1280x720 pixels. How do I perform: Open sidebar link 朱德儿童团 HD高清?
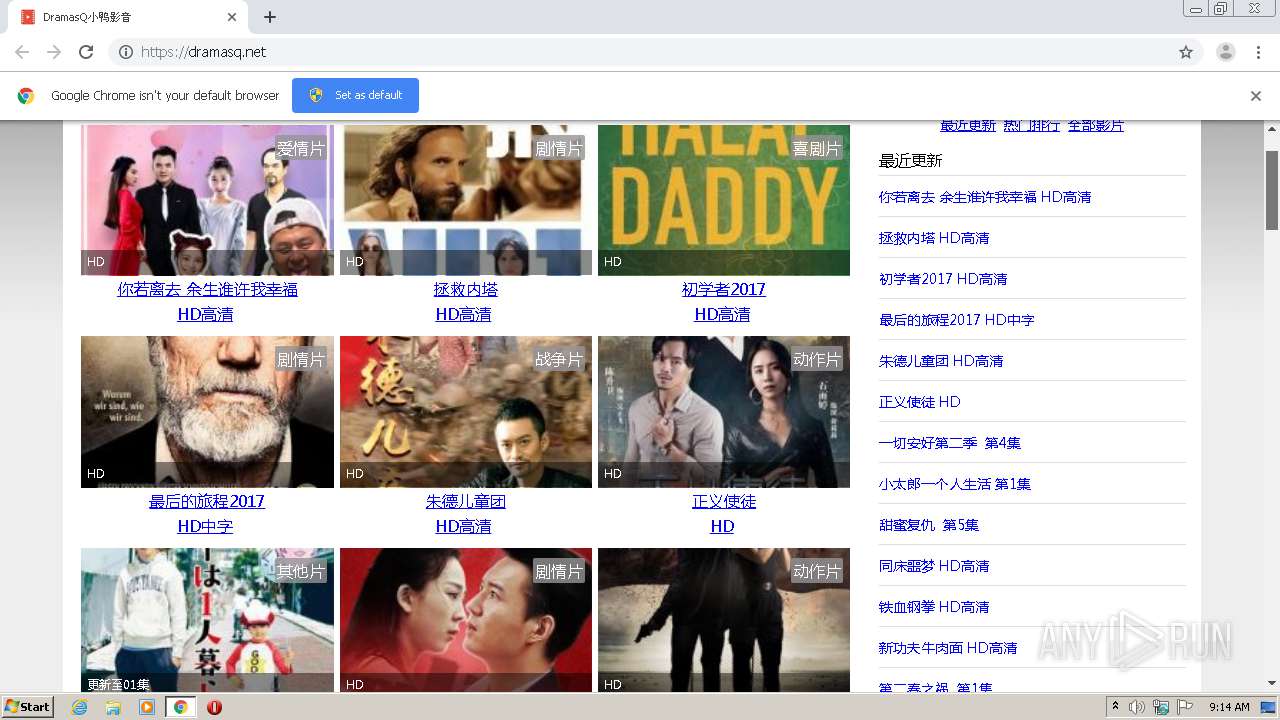coord(941,361)
